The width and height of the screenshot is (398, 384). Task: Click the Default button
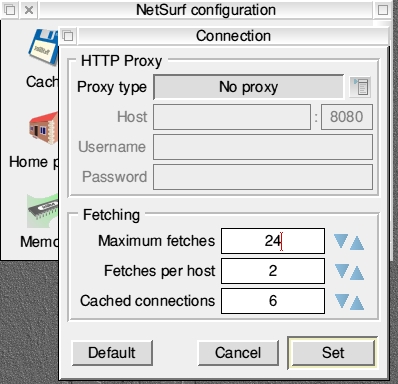(x=112, y=353)
